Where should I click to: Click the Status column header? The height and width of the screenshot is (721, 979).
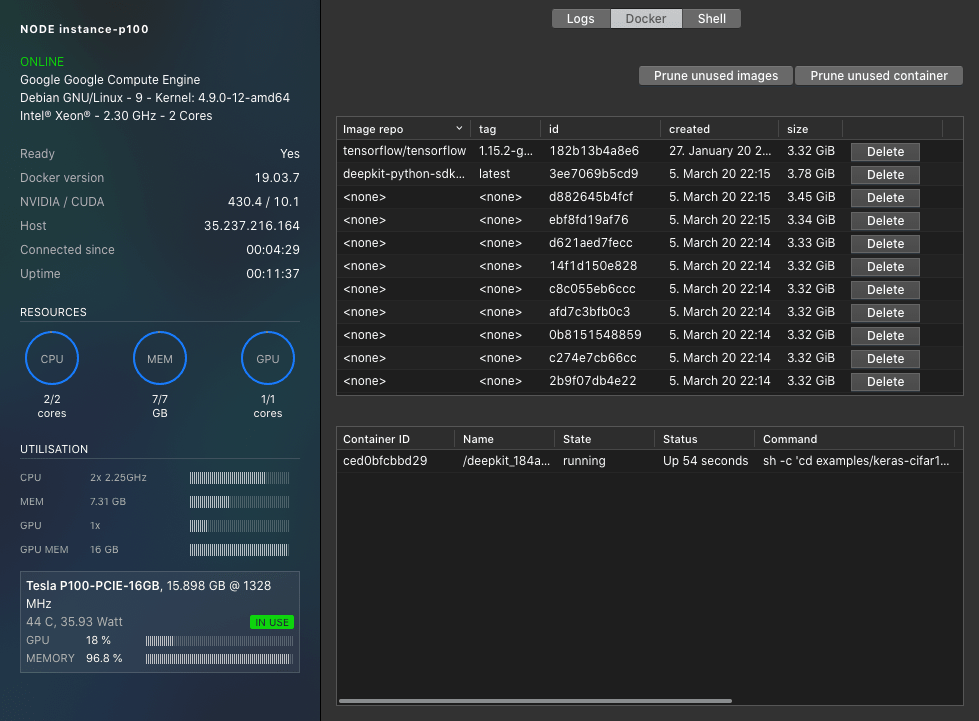704,439
